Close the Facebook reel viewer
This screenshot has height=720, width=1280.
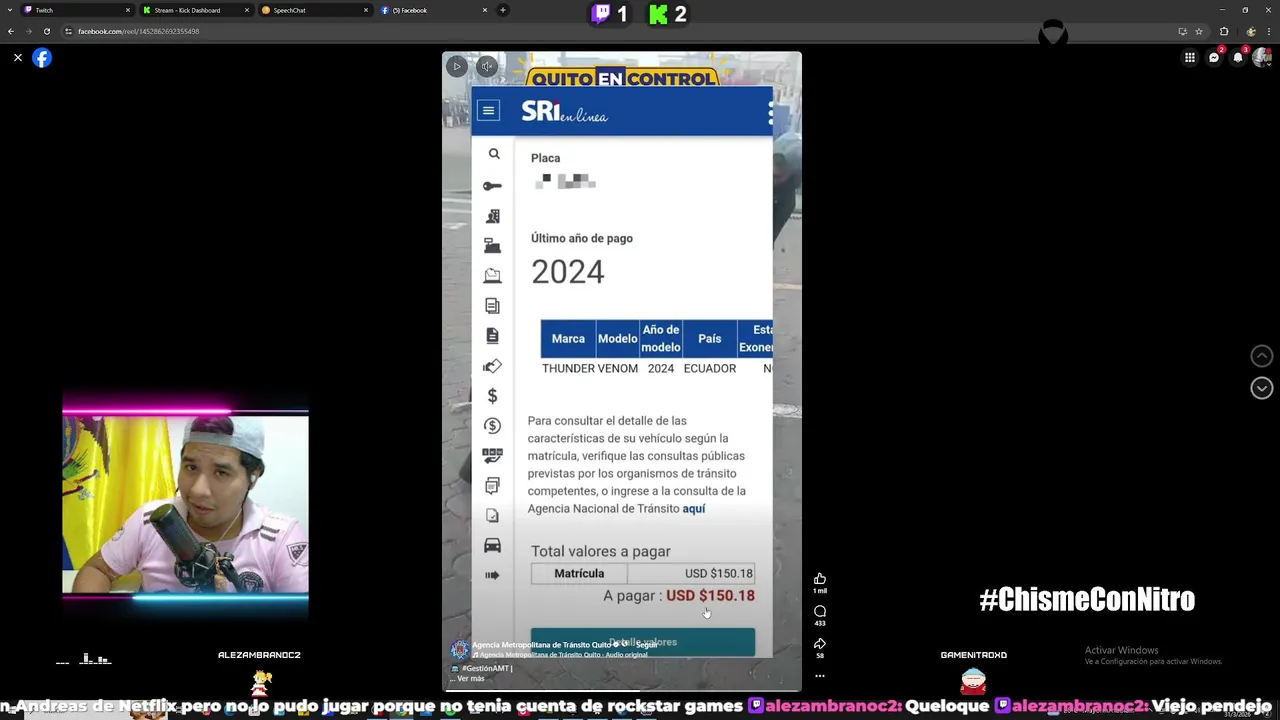click(17, 58)
